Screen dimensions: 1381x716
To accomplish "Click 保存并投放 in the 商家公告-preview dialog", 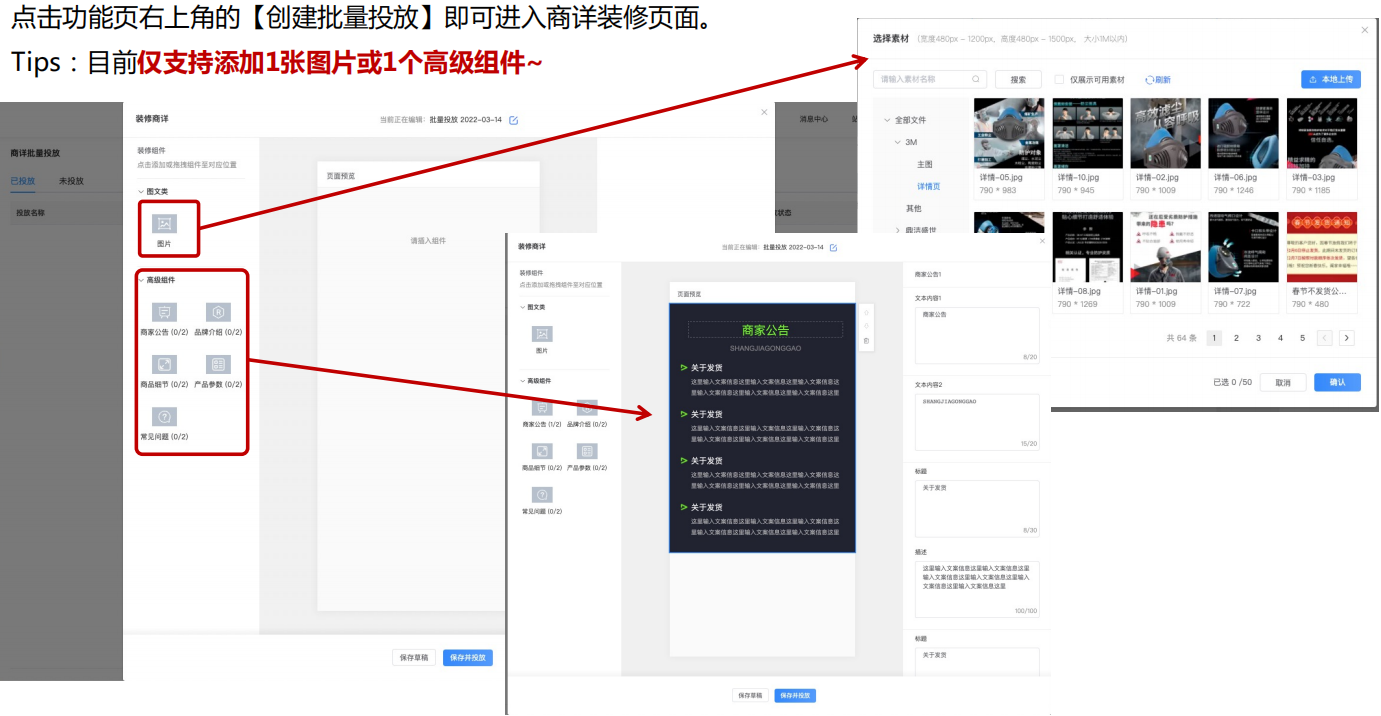I will click(795, 695).
